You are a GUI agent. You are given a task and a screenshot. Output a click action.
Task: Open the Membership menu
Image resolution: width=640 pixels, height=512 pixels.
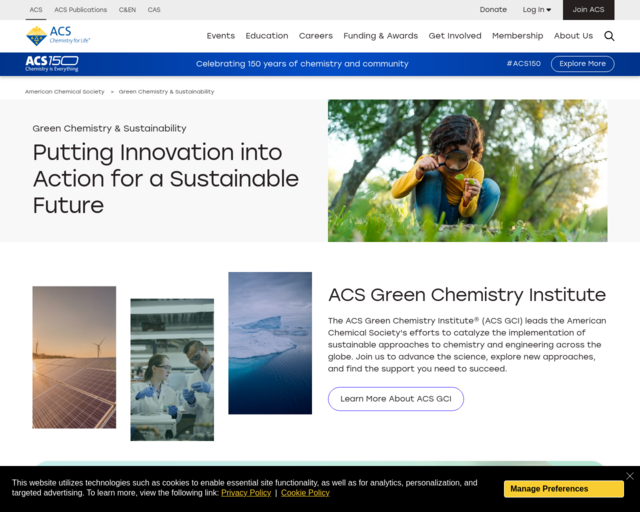[x=518, y=36]
